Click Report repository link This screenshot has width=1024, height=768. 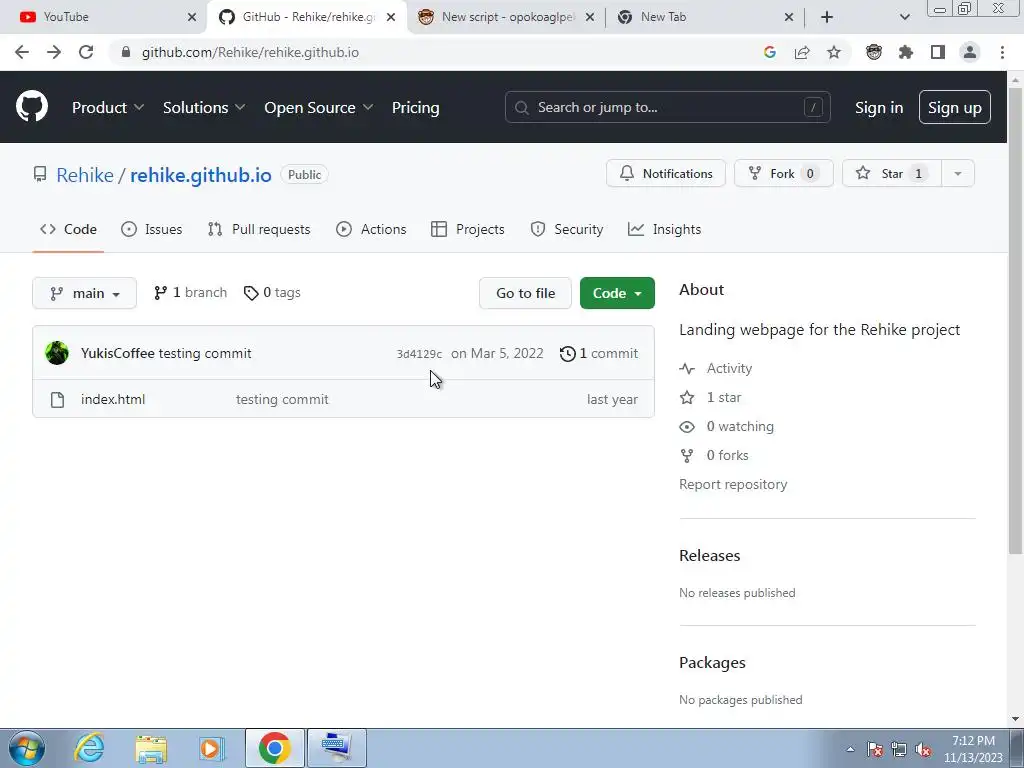tap(733, 484)
